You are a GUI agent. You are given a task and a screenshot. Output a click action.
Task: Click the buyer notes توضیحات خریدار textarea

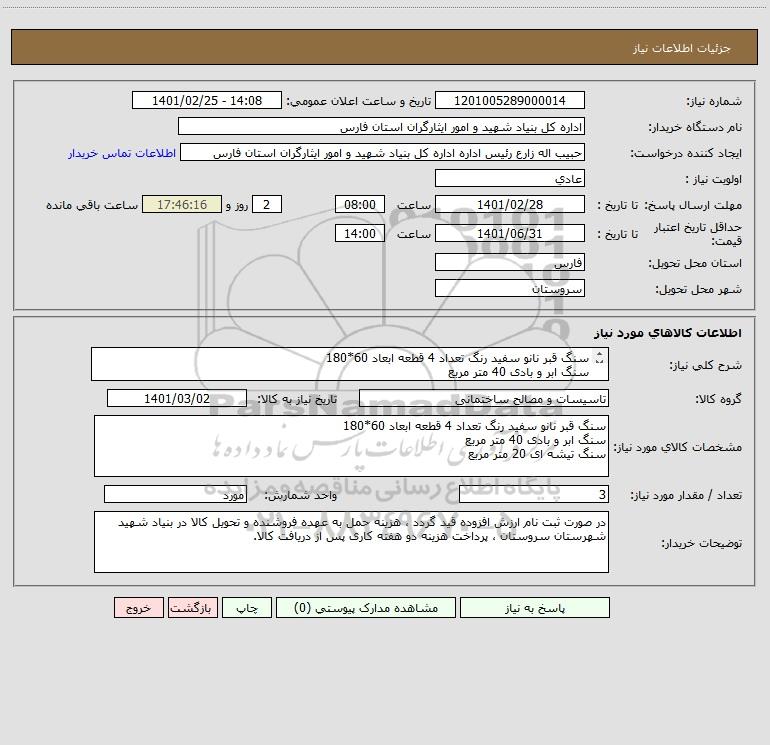pos(351,542)
